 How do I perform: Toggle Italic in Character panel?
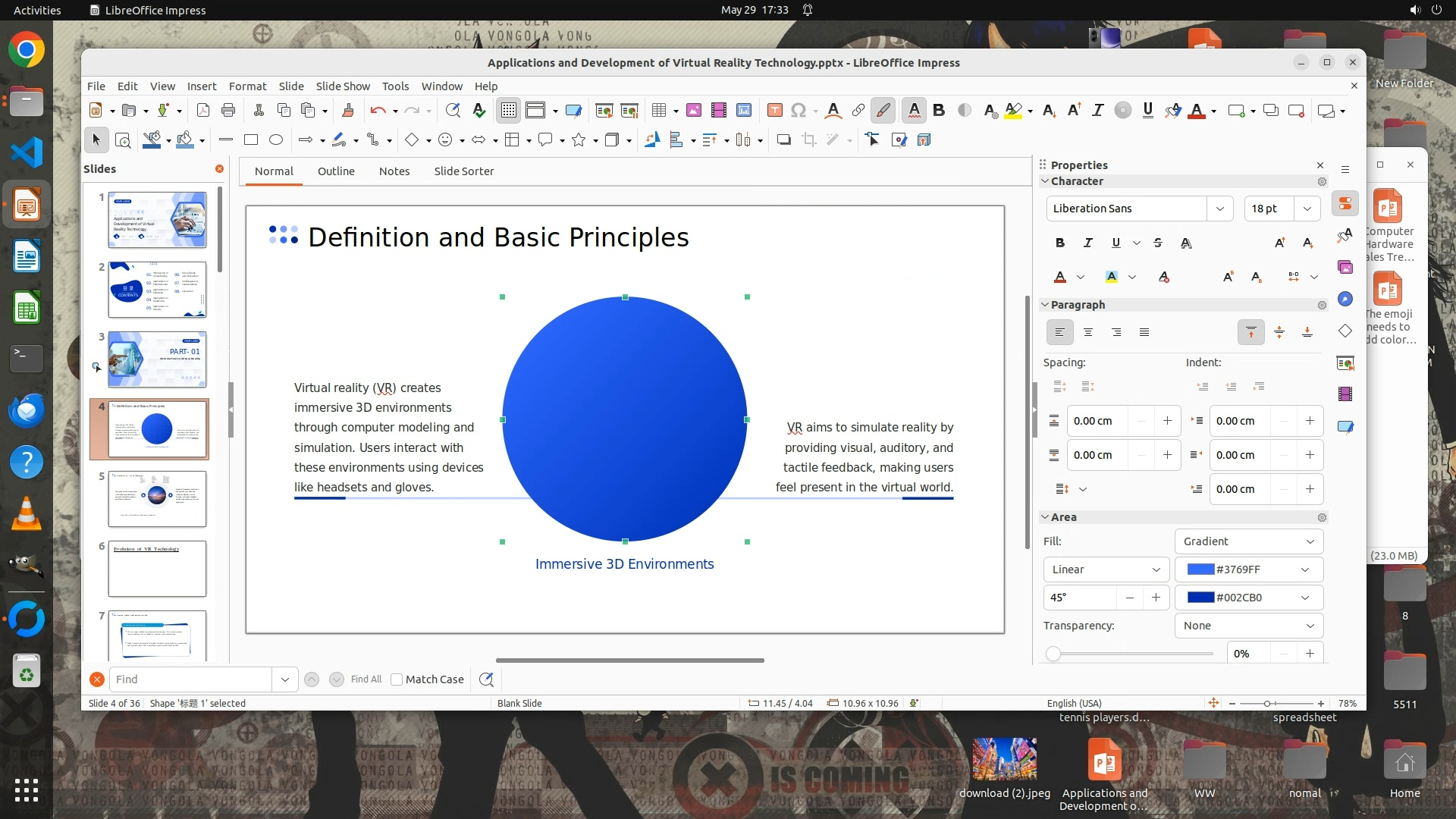(1087, 243)
